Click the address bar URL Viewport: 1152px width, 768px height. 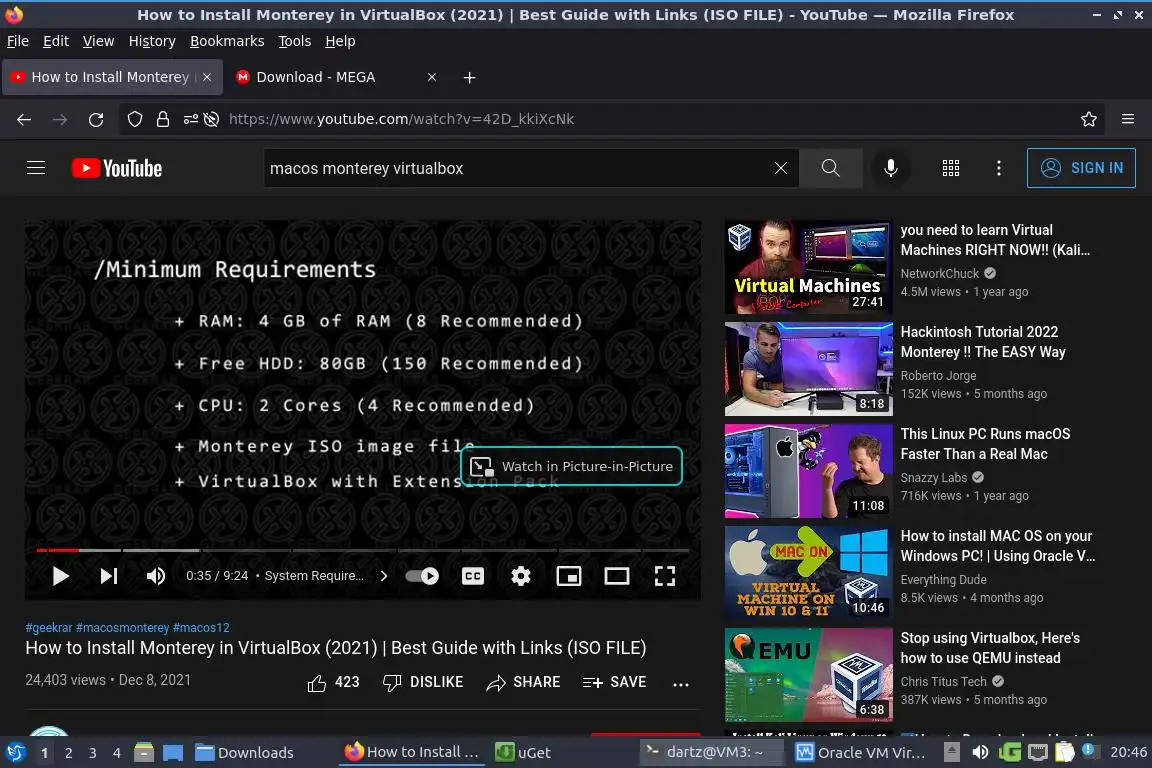[401, 119]
